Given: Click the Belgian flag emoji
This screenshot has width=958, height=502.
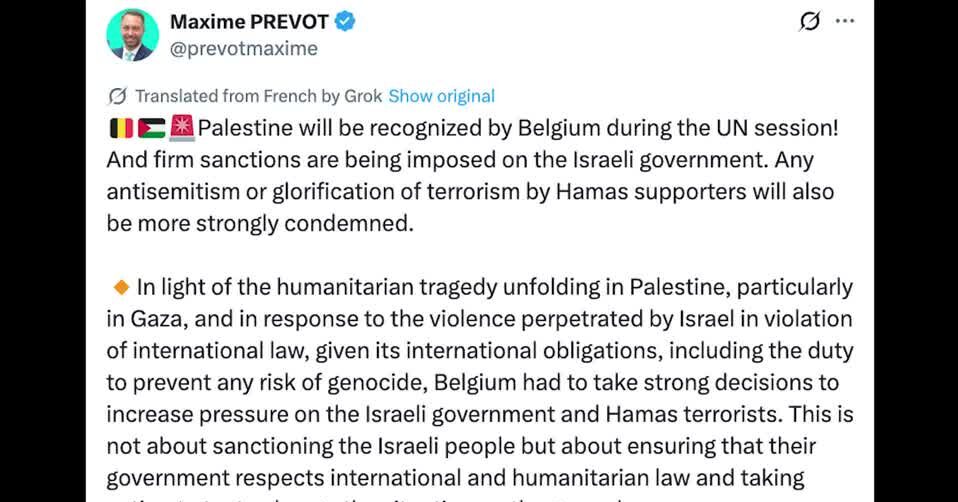Looking at the screenshot, I should coord(120,128).
